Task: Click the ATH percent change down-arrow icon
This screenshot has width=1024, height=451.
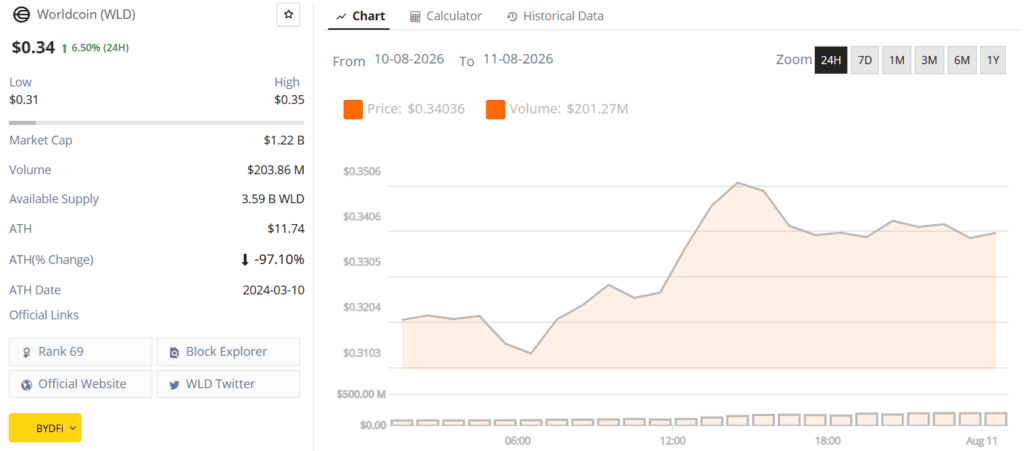Action: coord(245,260)
